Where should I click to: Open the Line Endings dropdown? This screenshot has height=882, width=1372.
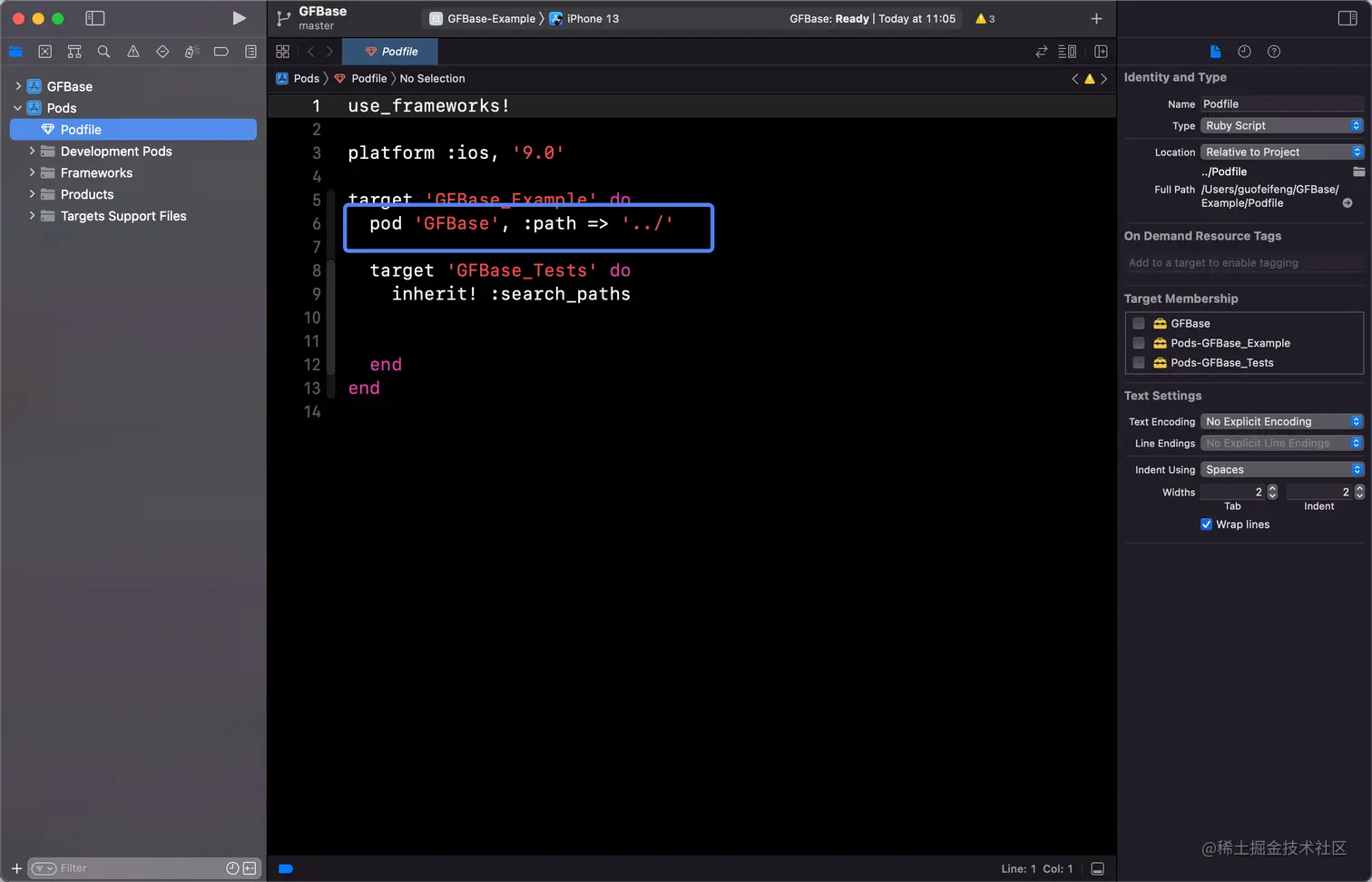pos(1282,444)
